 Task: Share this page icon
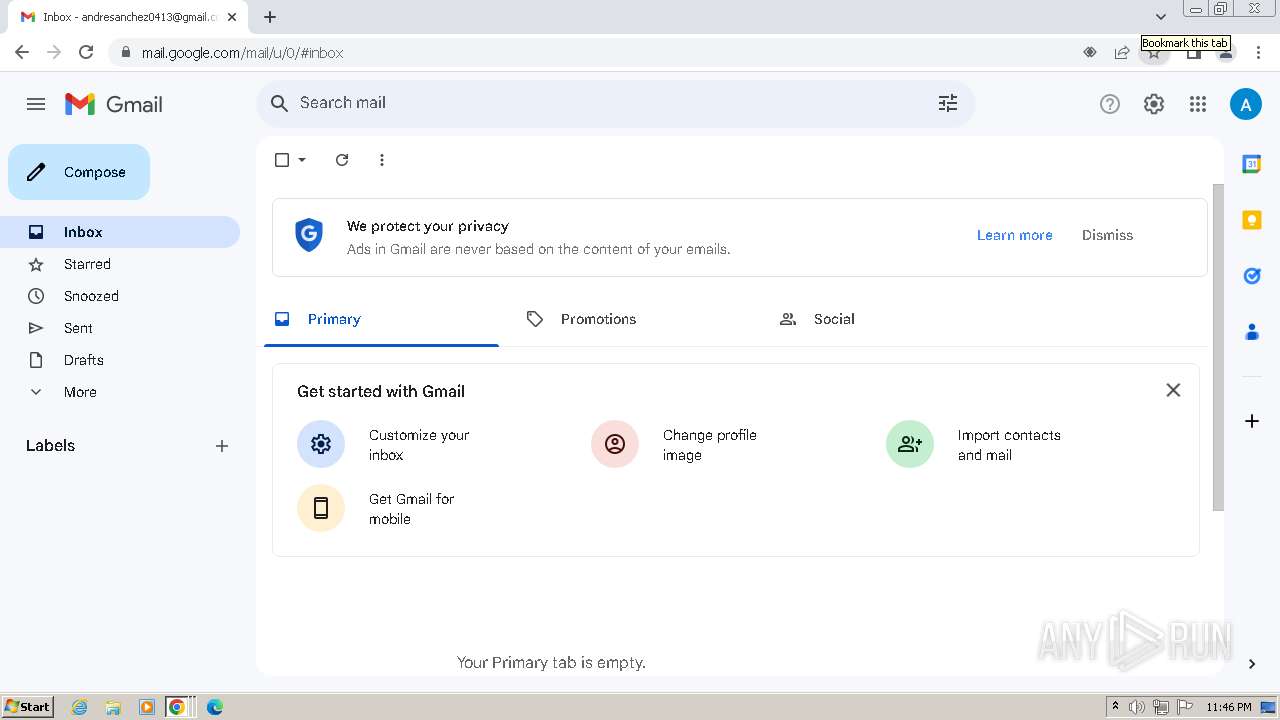tap(1122, 52)
